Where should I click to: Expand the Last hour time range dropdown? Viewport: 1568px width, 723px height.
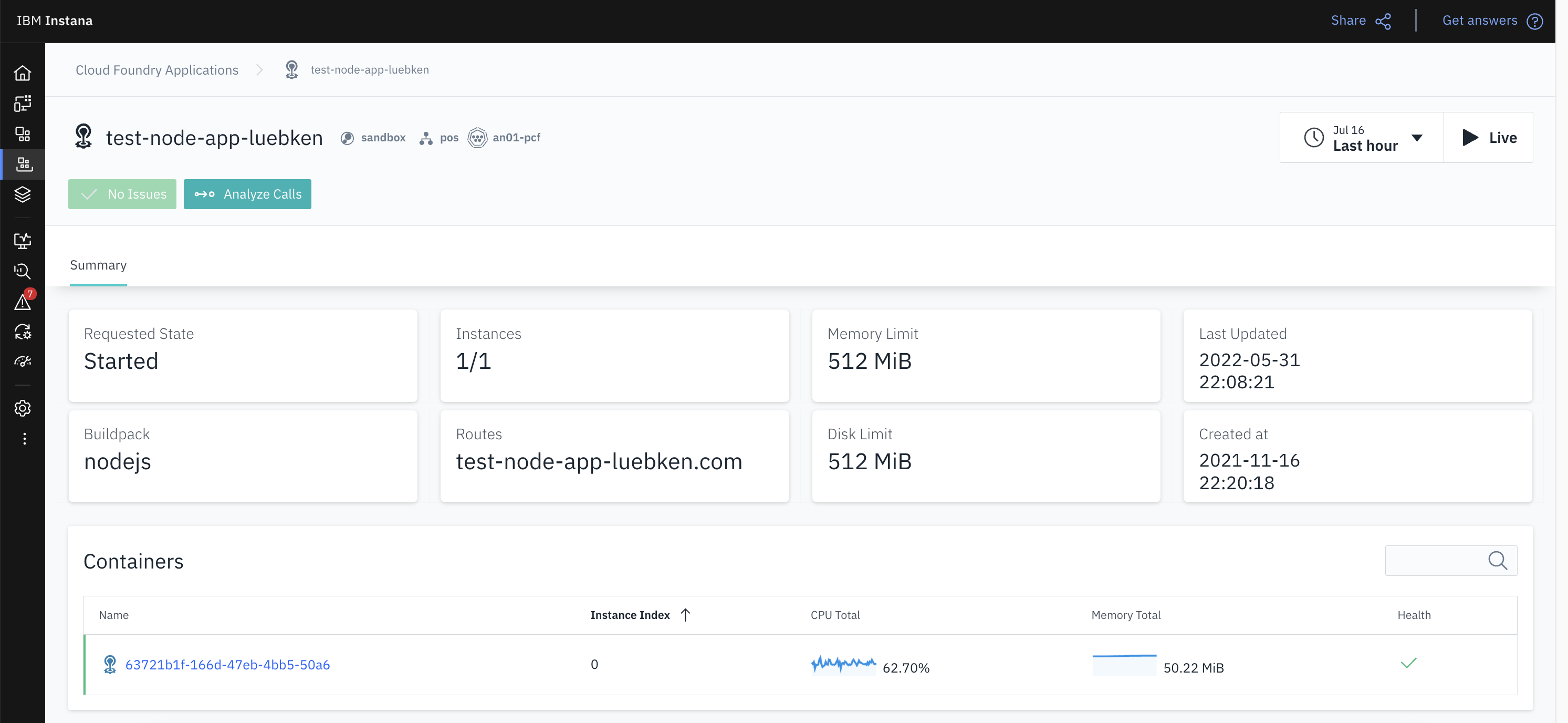point(1362,138)
